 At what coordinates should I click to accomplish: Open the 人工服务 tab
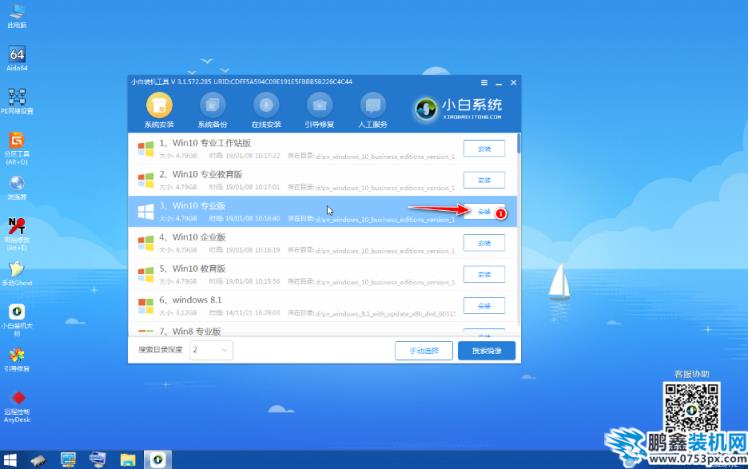[373, 111]
